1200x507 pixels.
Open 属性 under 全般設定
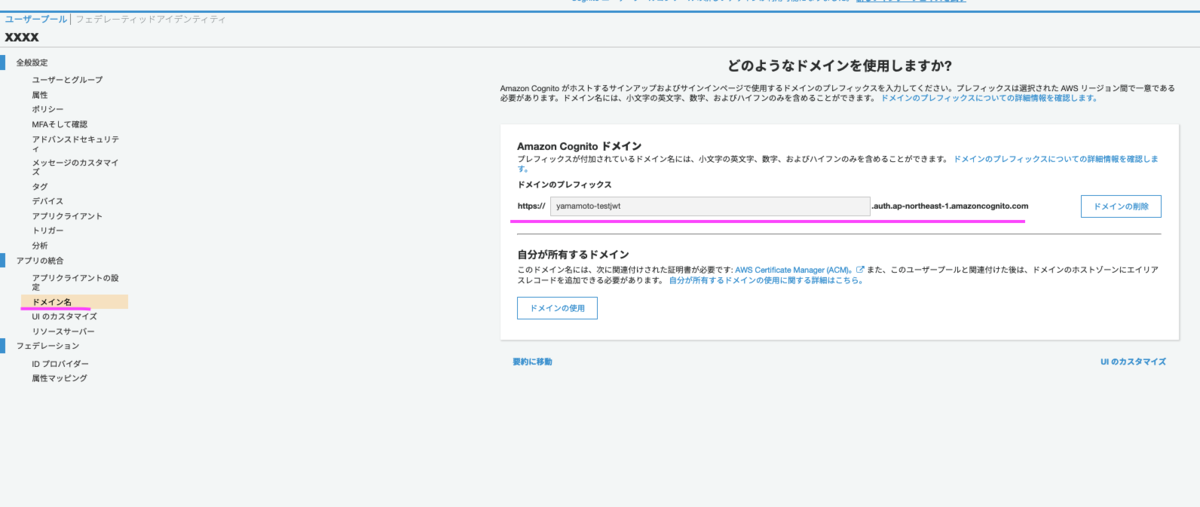(40, 94)
